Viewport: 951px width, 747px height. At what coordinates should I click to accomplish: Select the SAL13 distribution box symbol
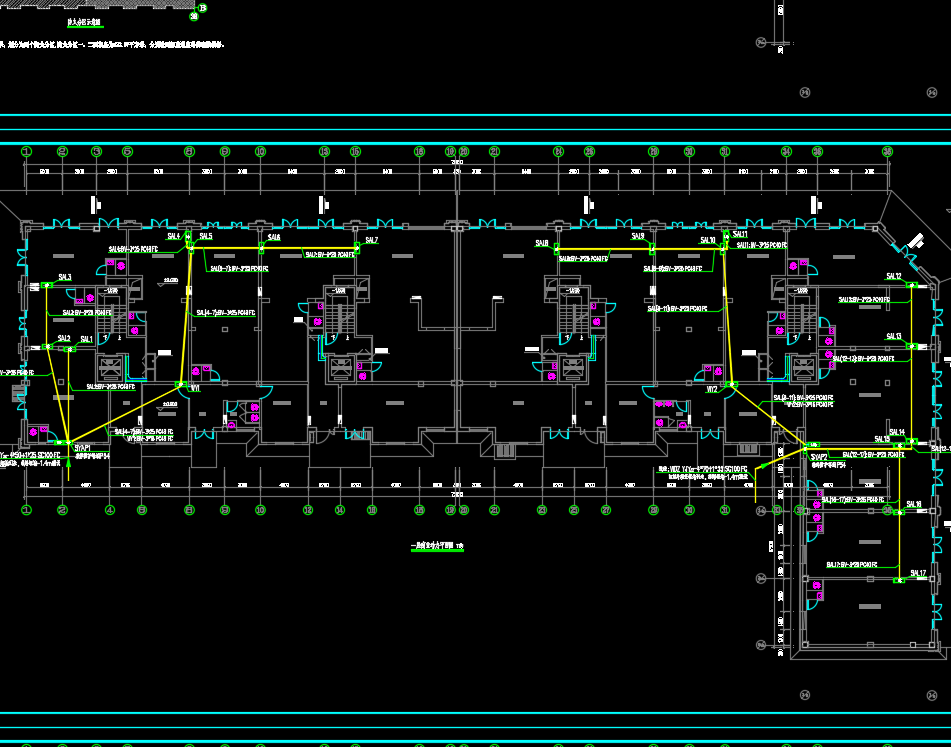coord(909,346)
